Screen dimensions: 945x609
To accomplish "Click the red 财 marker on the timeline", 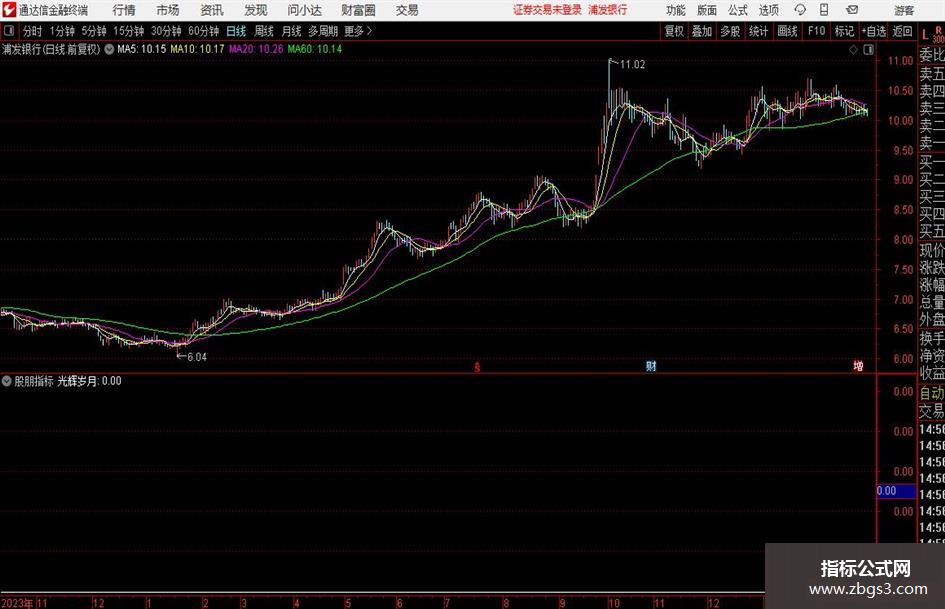I will pos(651,366).
